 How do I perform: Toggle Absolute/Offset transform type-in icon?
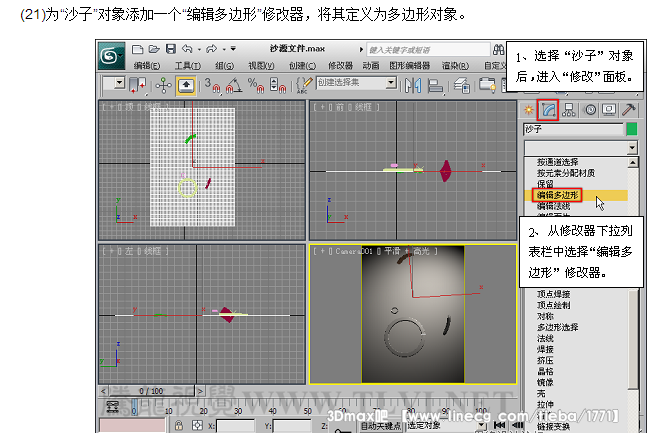(x=197, y=426)
